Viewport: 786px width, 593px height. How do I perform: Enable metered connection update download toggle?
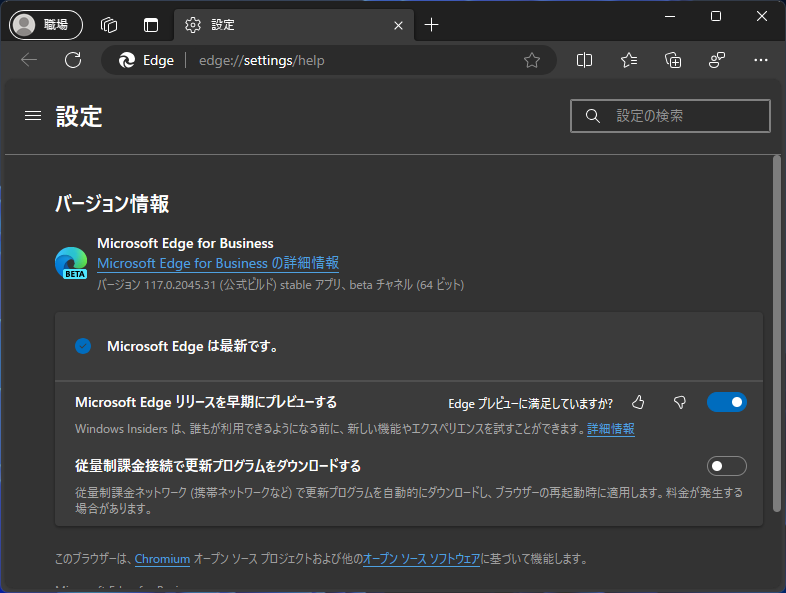pos(727,466)
